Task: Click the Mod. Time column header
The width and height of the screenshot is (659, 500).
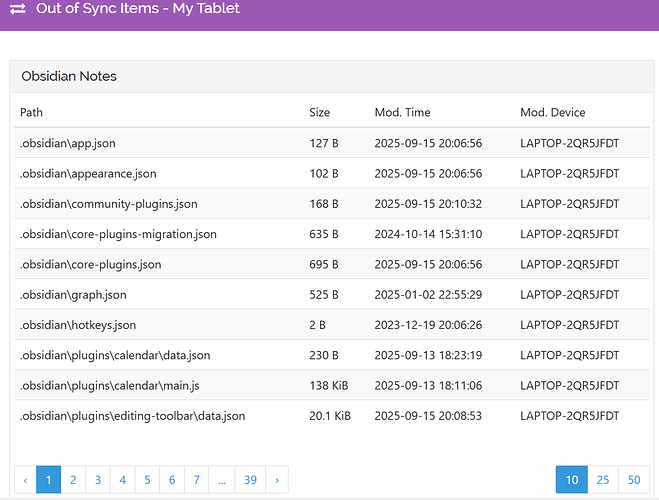Action: (x=402, y=112)
